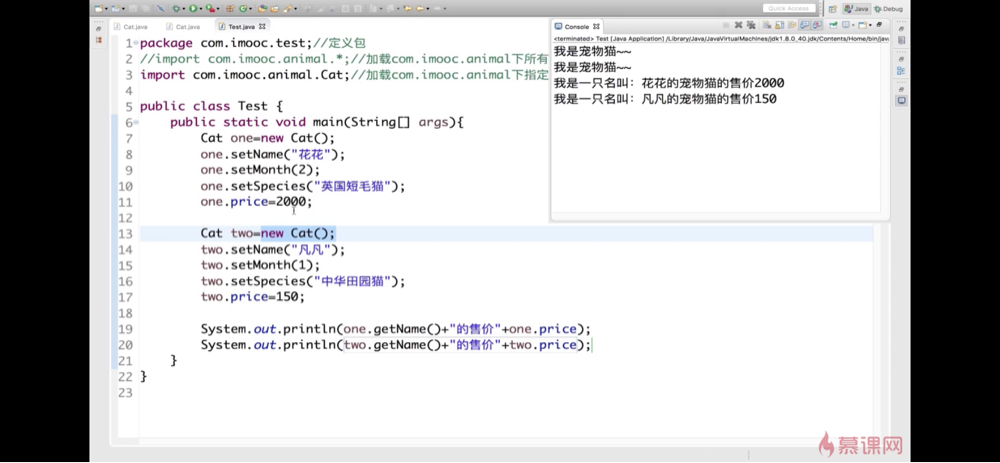The width and height of the screenshot is (1000, 463).
Task: Focus the Quick Access search field
Action: pos(788,8)
